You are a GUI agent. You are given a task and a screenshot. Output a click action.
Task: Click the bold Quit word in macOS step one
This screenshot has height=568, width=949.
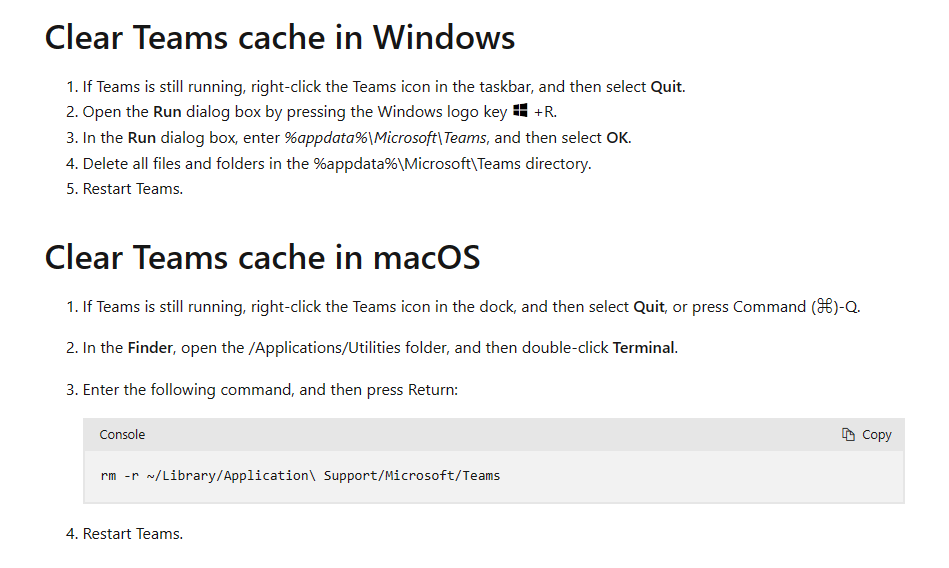click(649, 307)
